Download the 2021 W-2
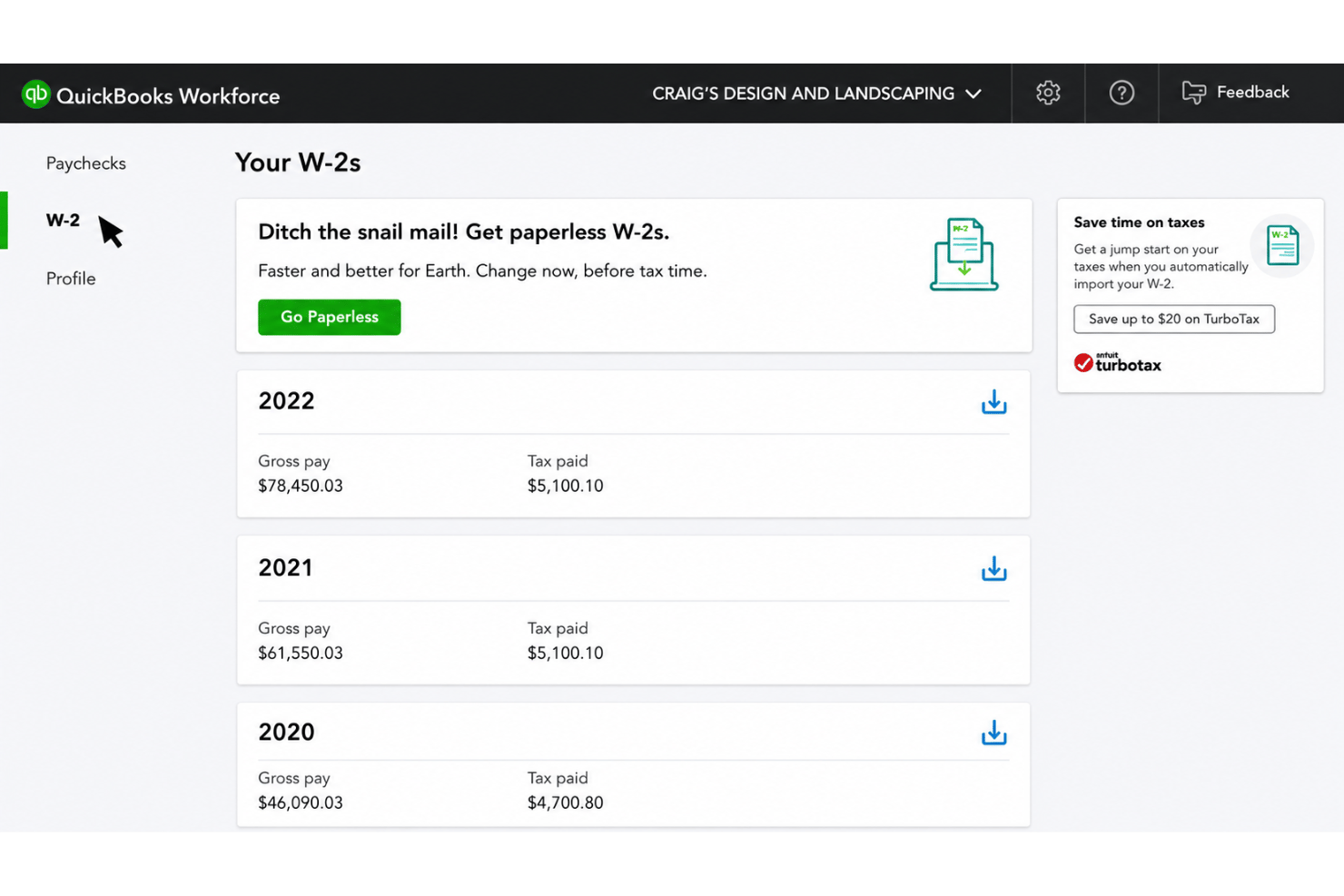 tap(993, 569)
